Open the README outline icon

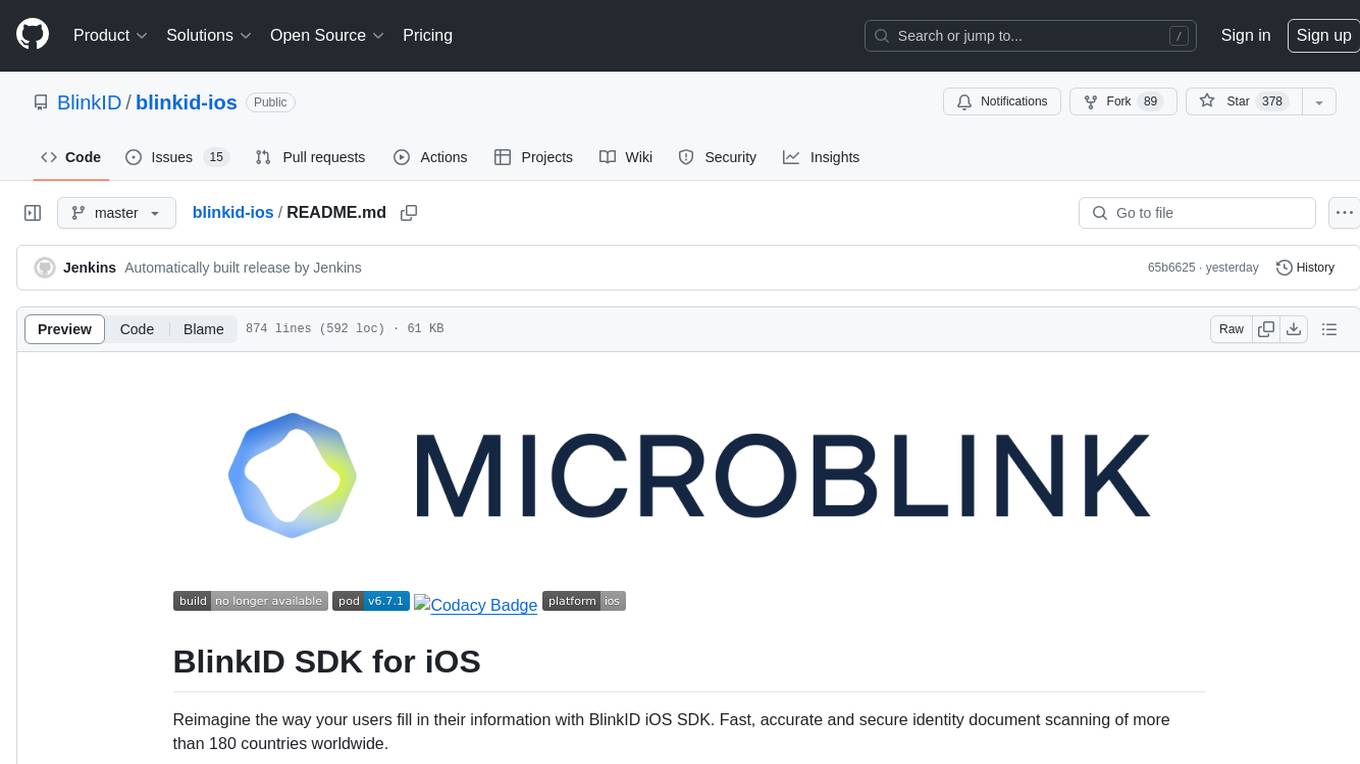tap(1329, 329)
